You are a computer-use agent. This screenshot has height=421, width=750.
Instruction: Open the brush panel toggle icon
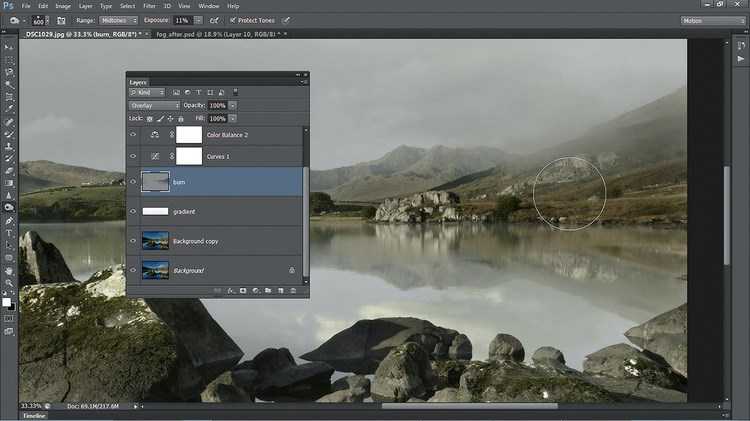(x=61, y=20)
